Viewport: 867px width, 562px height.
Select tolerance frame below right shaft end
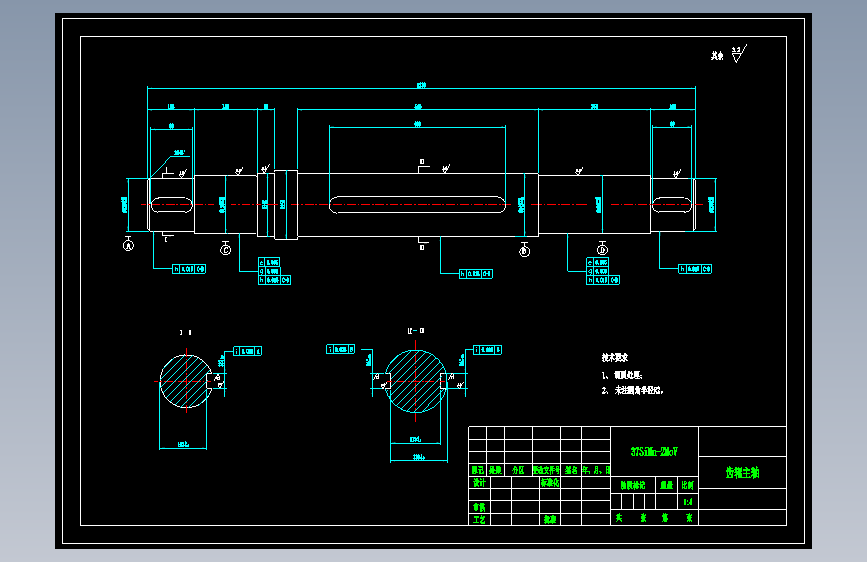pos(695,269)
